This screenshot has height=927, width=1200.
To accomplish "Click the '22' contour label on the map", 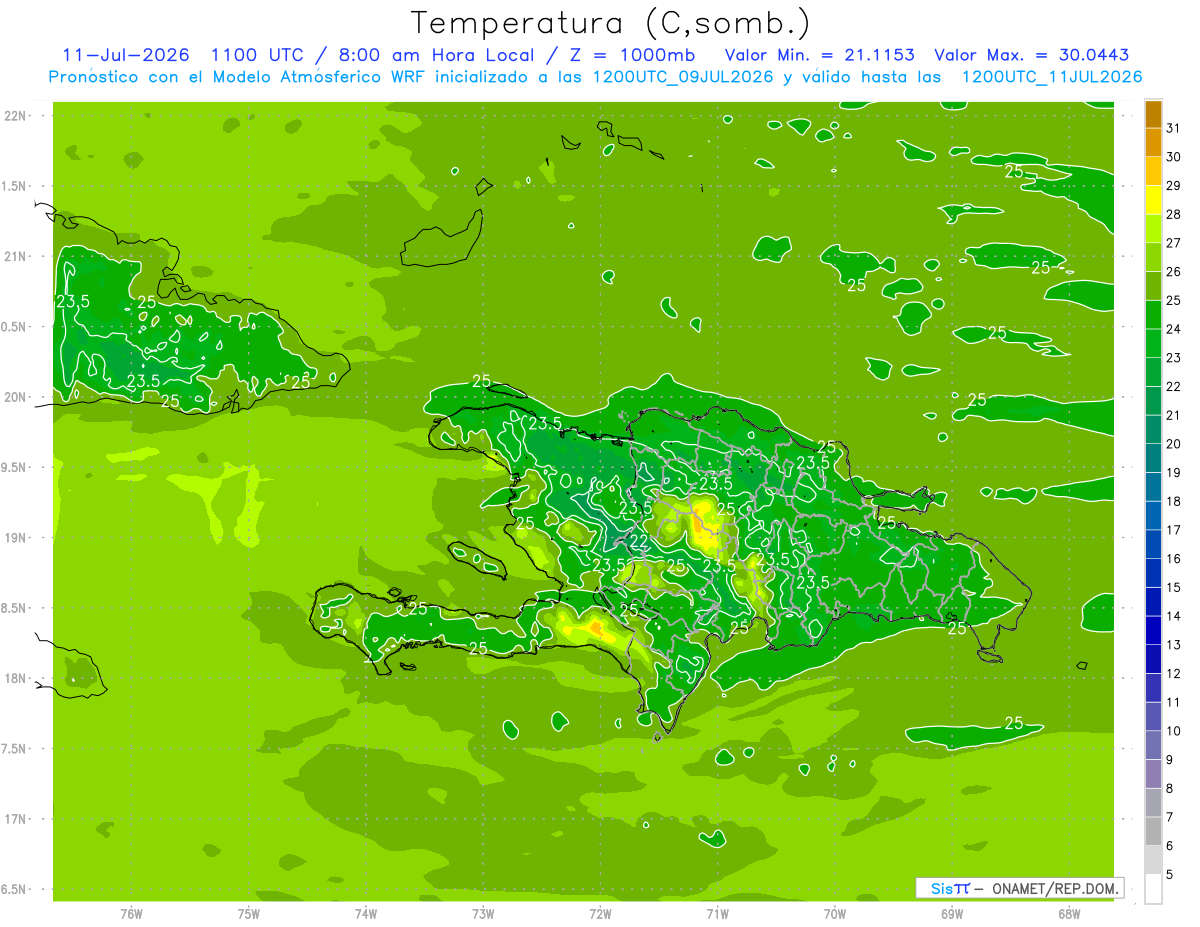I will click(639, 541).
